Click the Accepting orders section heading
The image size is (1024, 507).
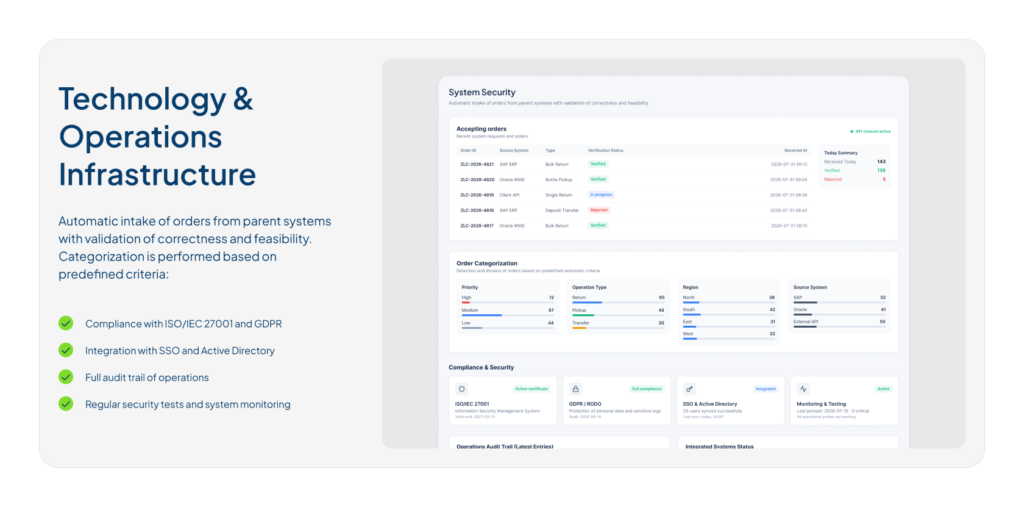pyautogui.click(x=481, y=129)
